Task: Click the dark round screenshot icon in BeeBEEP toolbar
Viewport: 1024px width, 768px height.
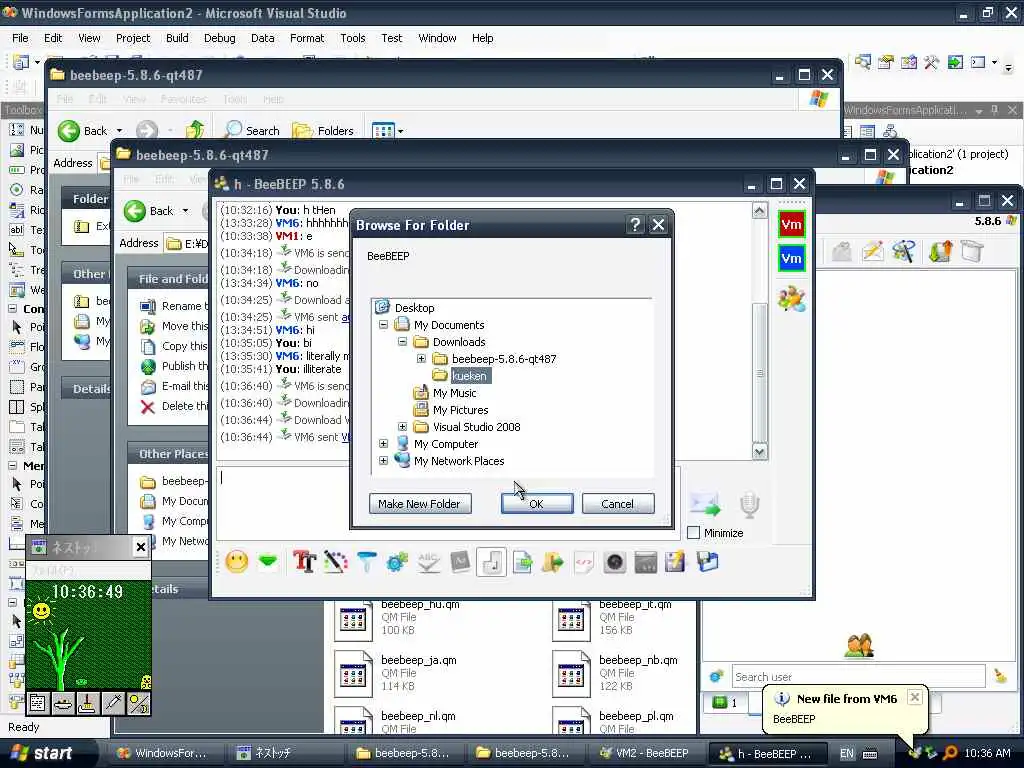Action: (x=615, y=562)
